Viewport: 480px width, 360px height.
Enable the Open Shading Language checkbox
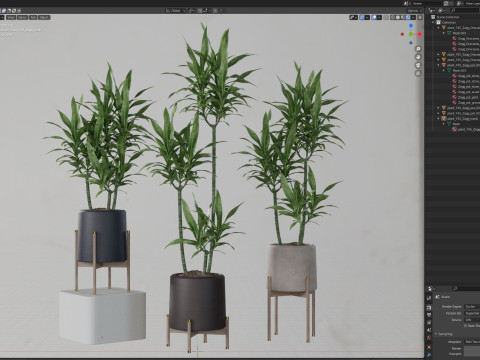(465, 326)
